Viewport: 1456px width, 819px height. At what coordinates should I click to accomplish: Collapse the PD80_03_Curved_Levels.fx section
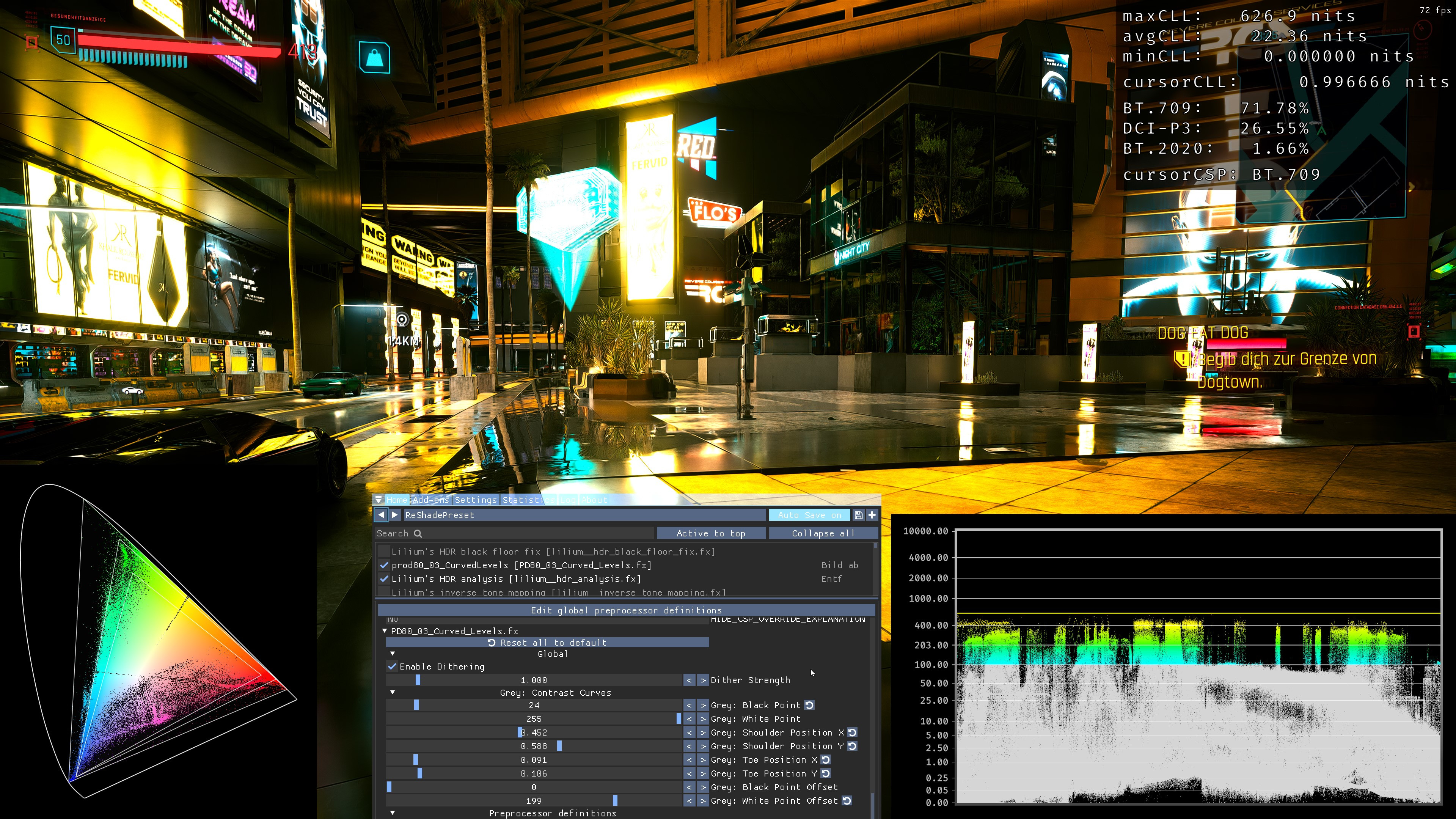385,631
